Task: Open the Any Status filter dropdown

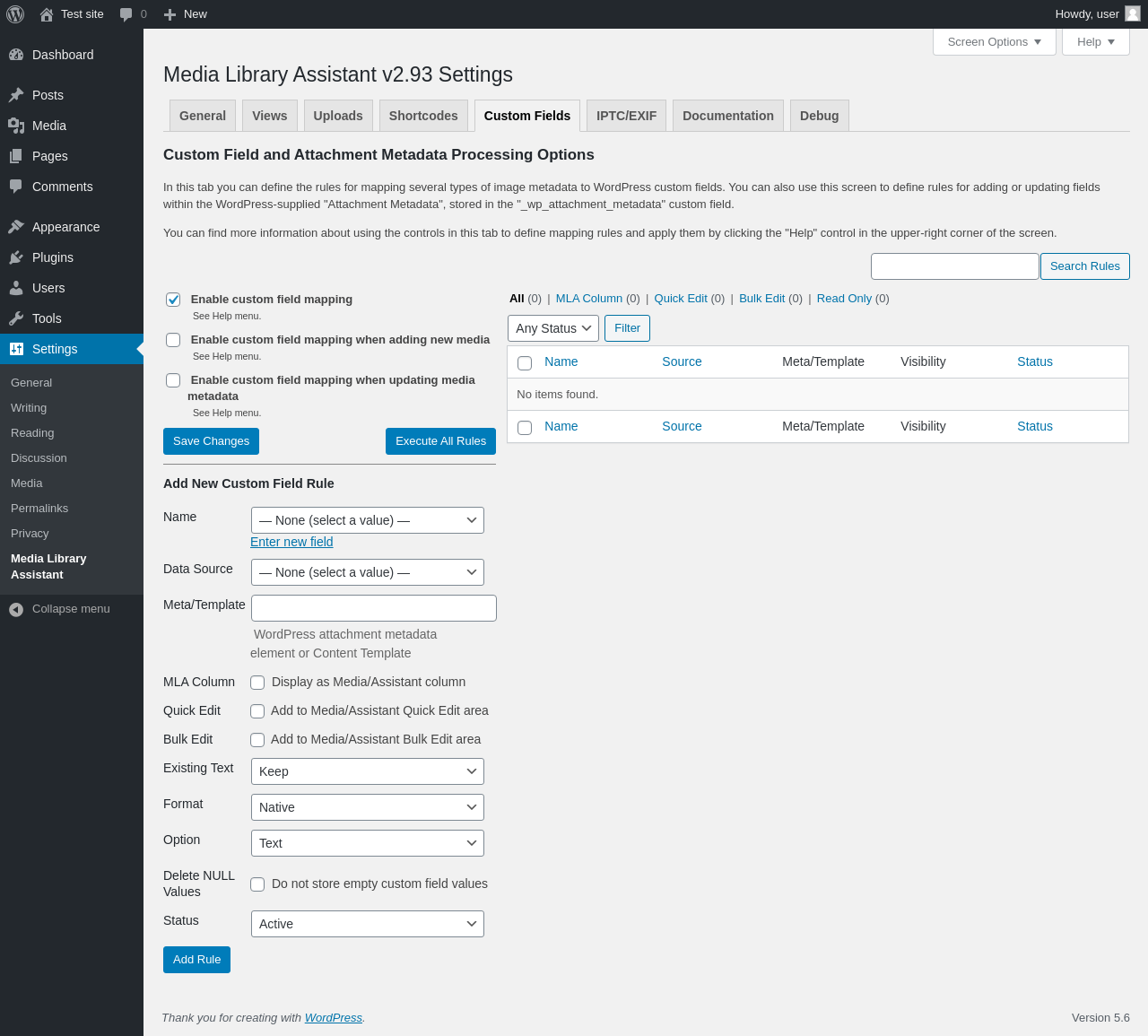Action: (x=552, y=328)
